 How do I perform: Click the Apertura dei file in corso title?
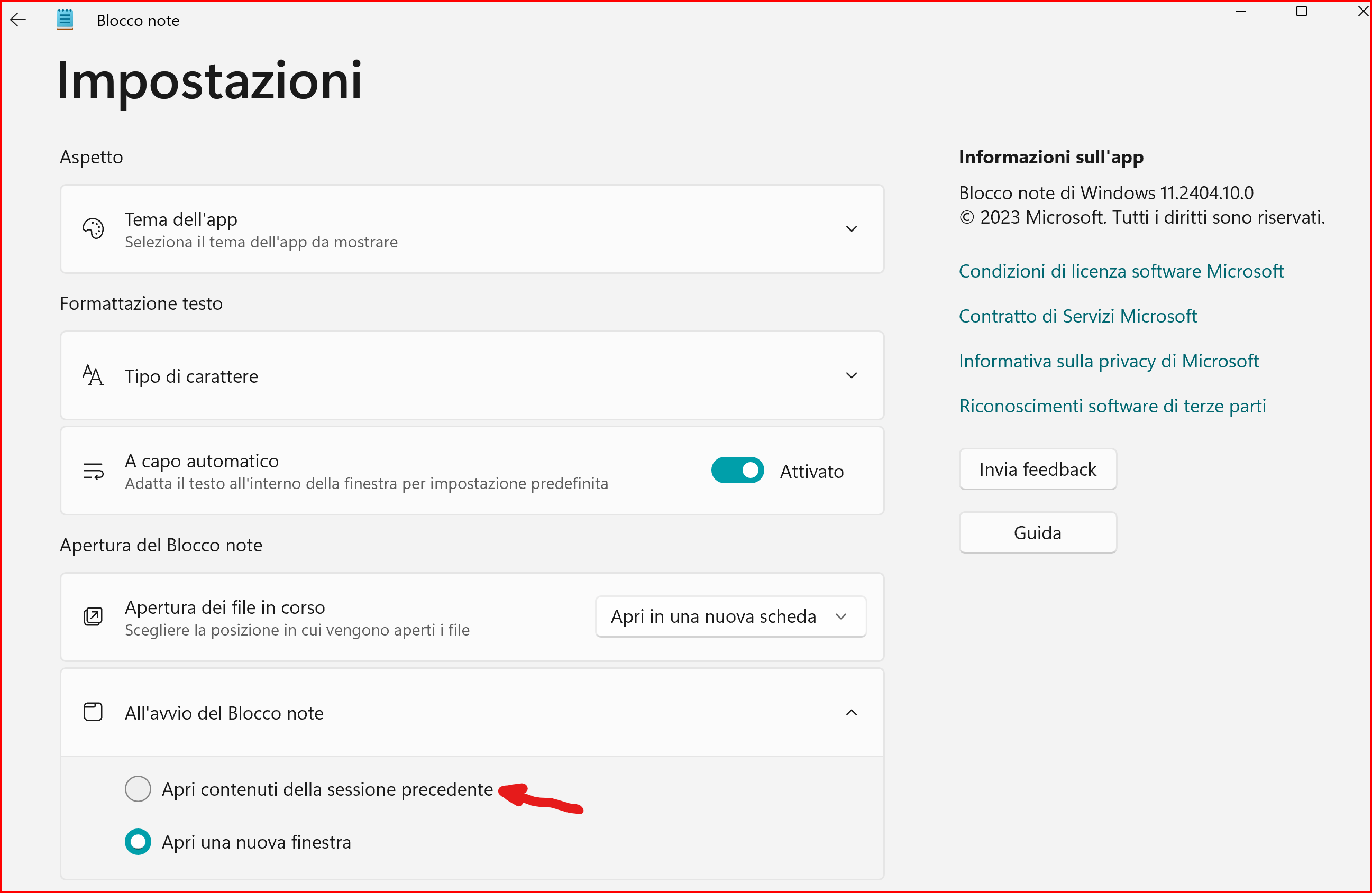click(x=225, y=607)
